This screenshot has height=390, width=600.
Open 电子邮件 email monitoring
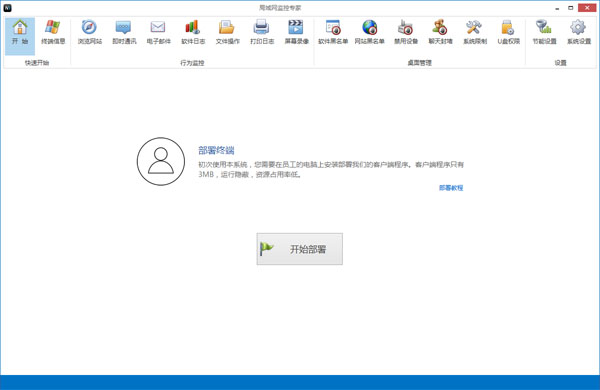pyautogui.click(x=158, y=32)
